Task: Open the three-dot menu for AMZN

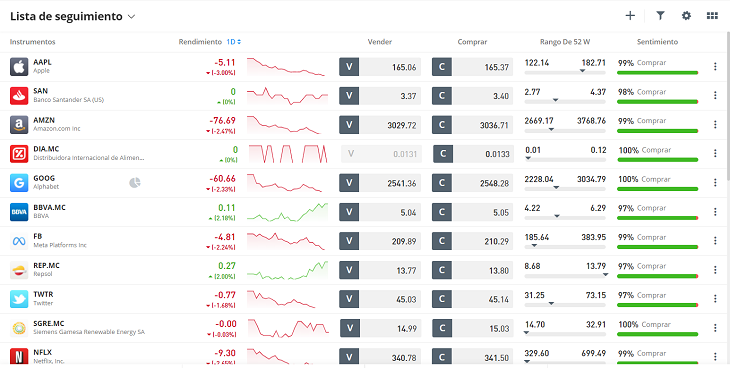Action: pos(715,125)
